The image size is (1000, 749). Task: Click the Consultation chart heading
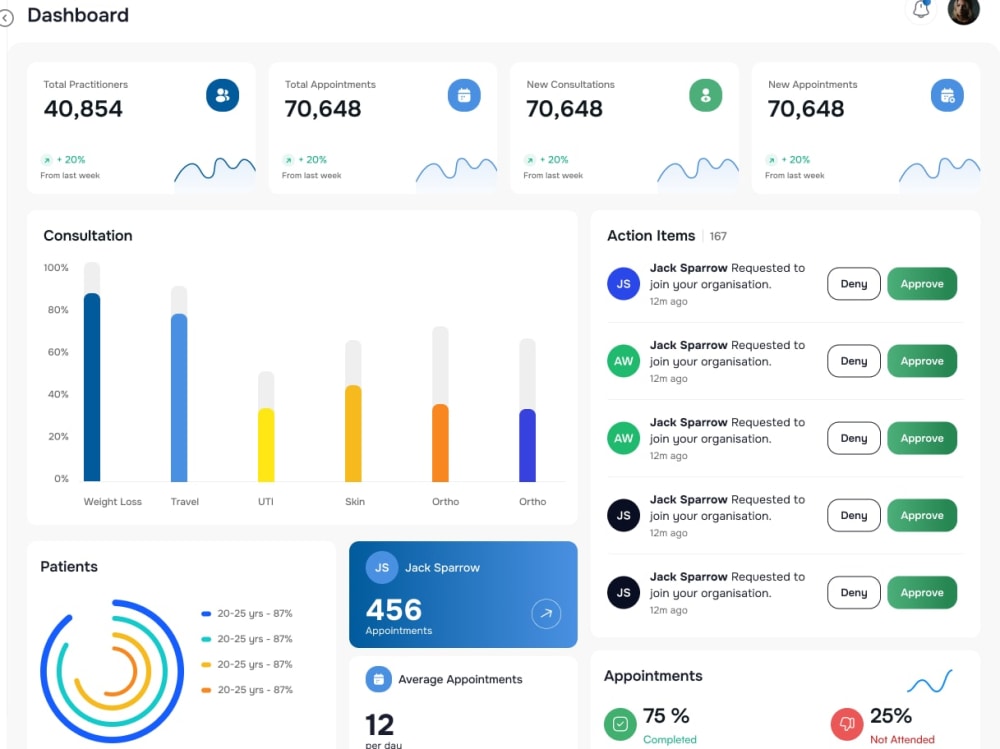tap(88, 236)
